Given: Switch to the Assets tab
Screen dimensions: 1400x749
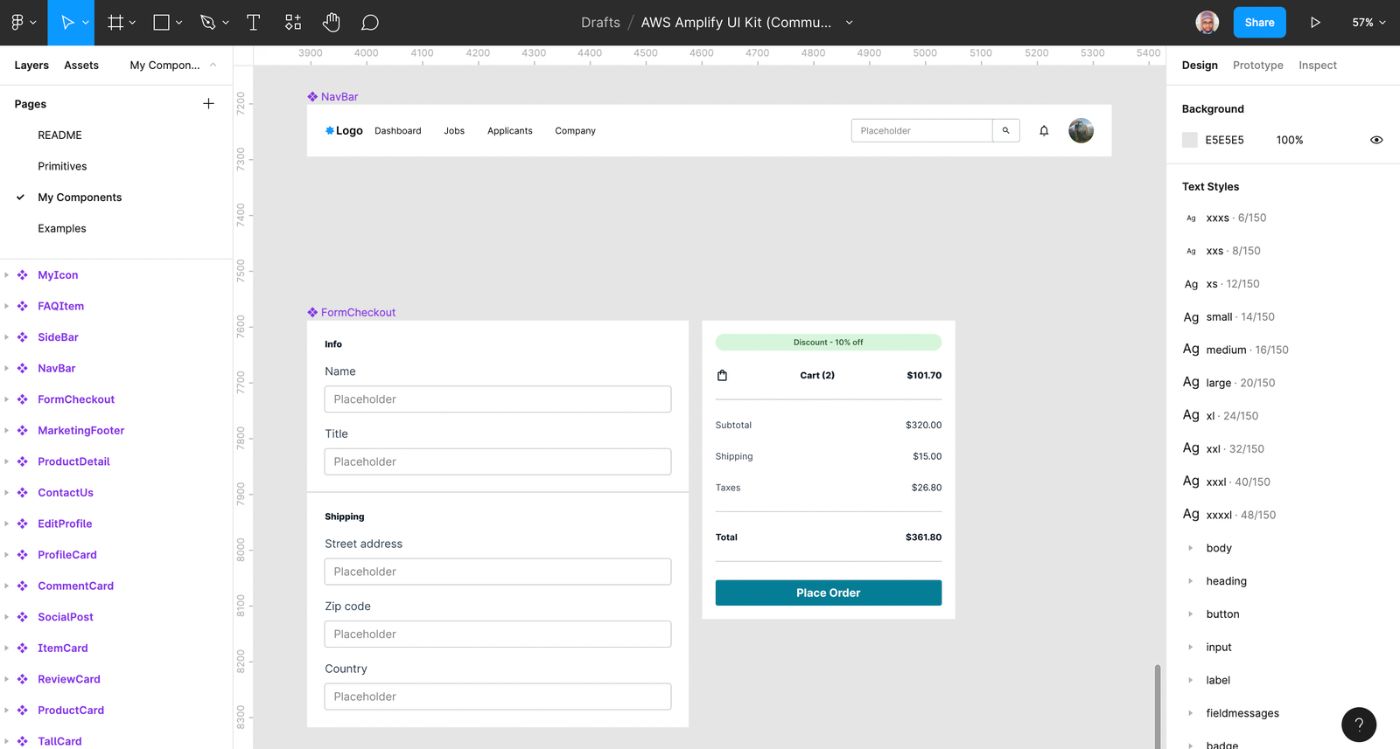Looking at the screenshot, I should pos(81,65).
